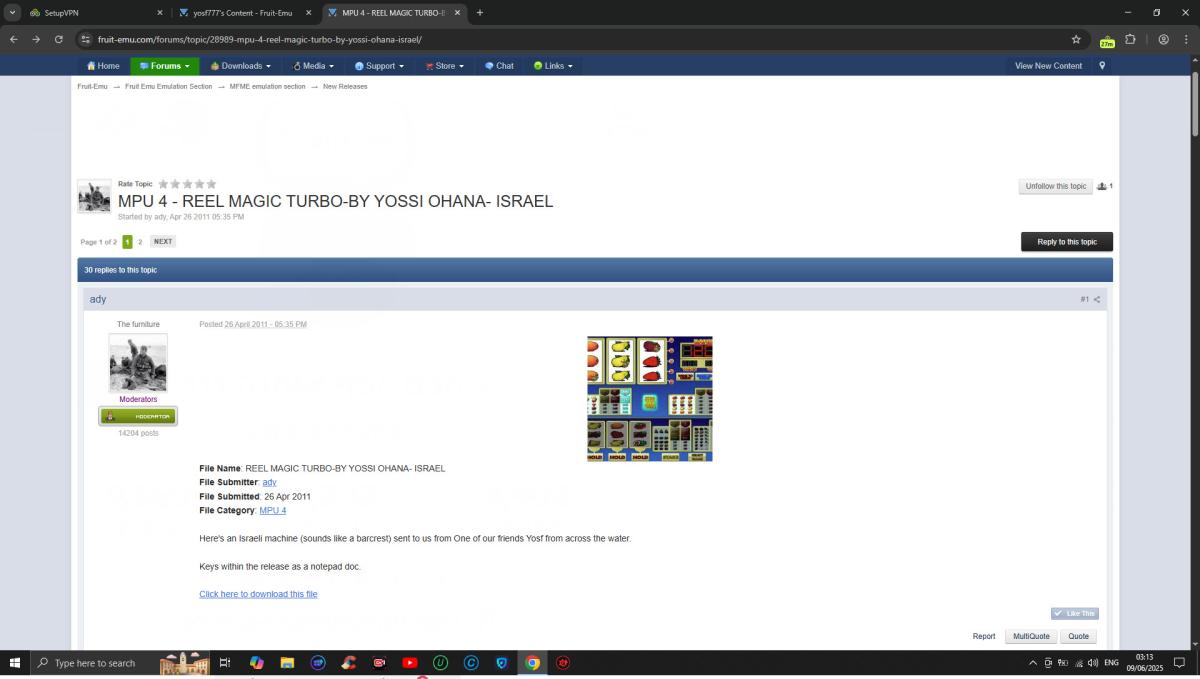Rate topic with the first star
The width and height of the screenshot is (1200, 679).
(163, 184)
